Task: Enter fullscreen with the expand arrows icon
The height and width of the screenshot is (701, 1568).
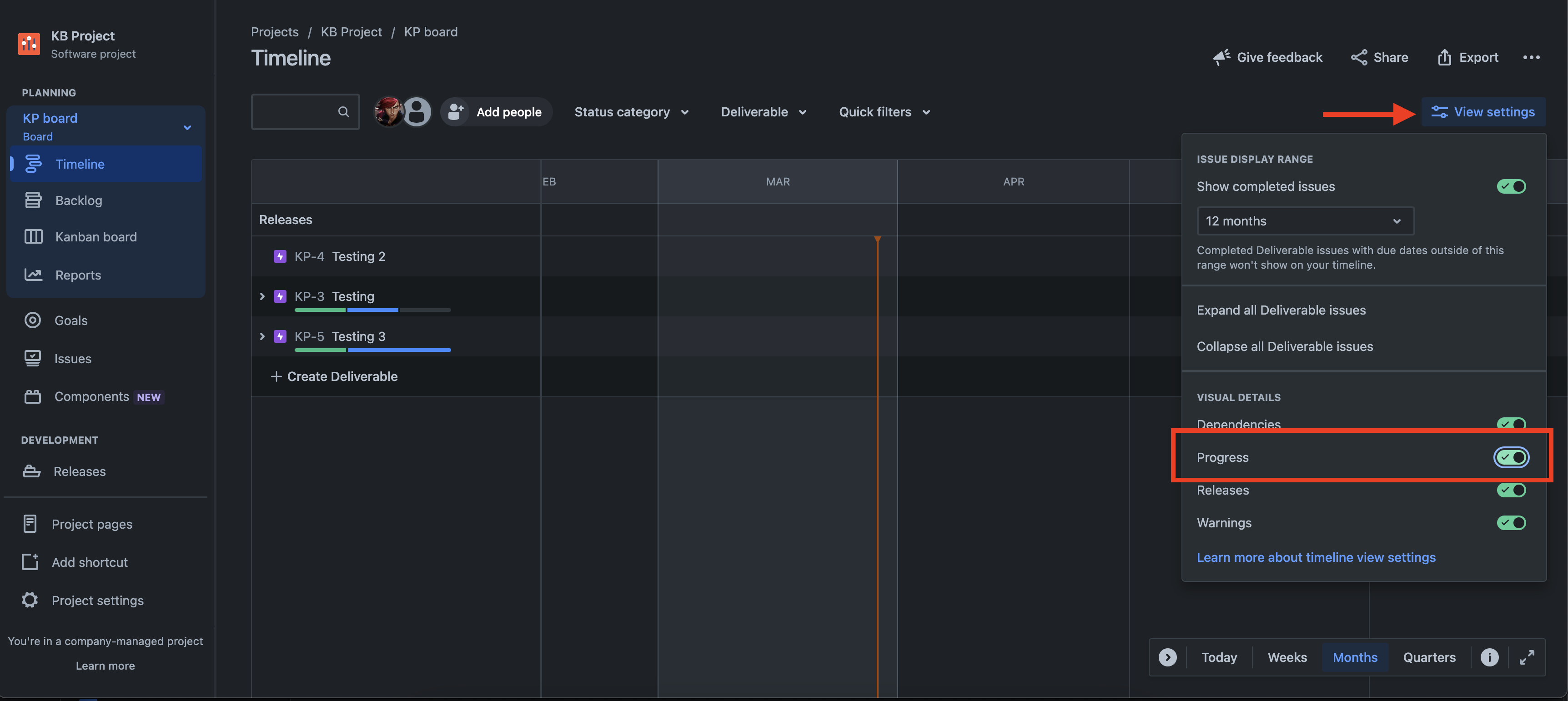Action: click(x=1527, y=657)
